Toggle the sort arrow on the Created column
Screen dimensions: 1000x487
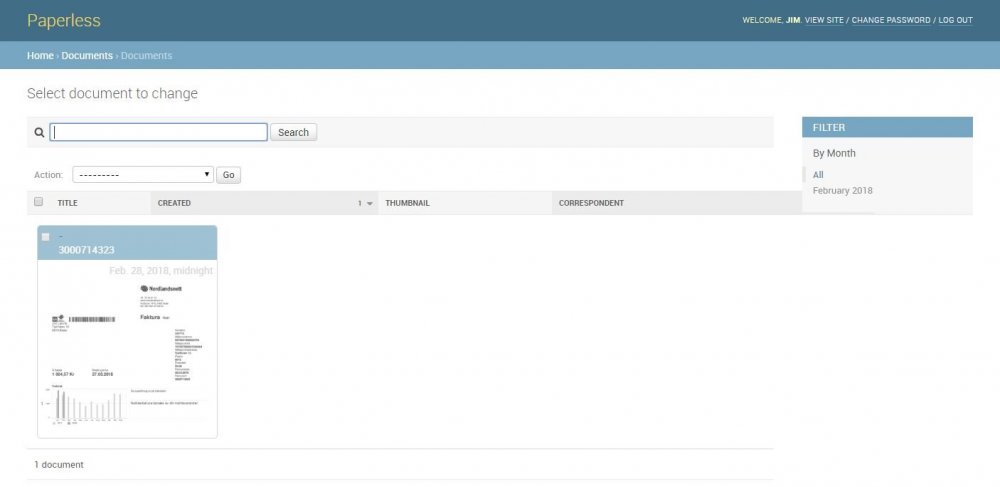pos(370,204)
